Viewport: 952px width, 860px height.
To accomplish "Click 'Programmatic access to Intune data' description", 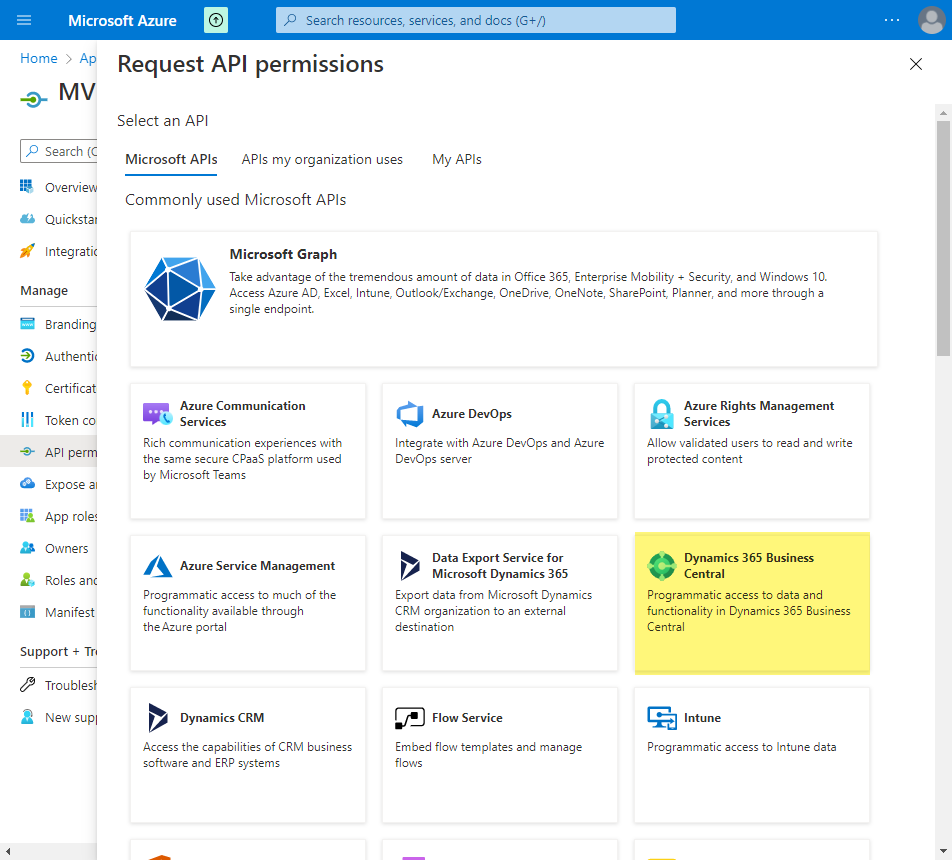I will pyautogui.click(x=741, y=747).
